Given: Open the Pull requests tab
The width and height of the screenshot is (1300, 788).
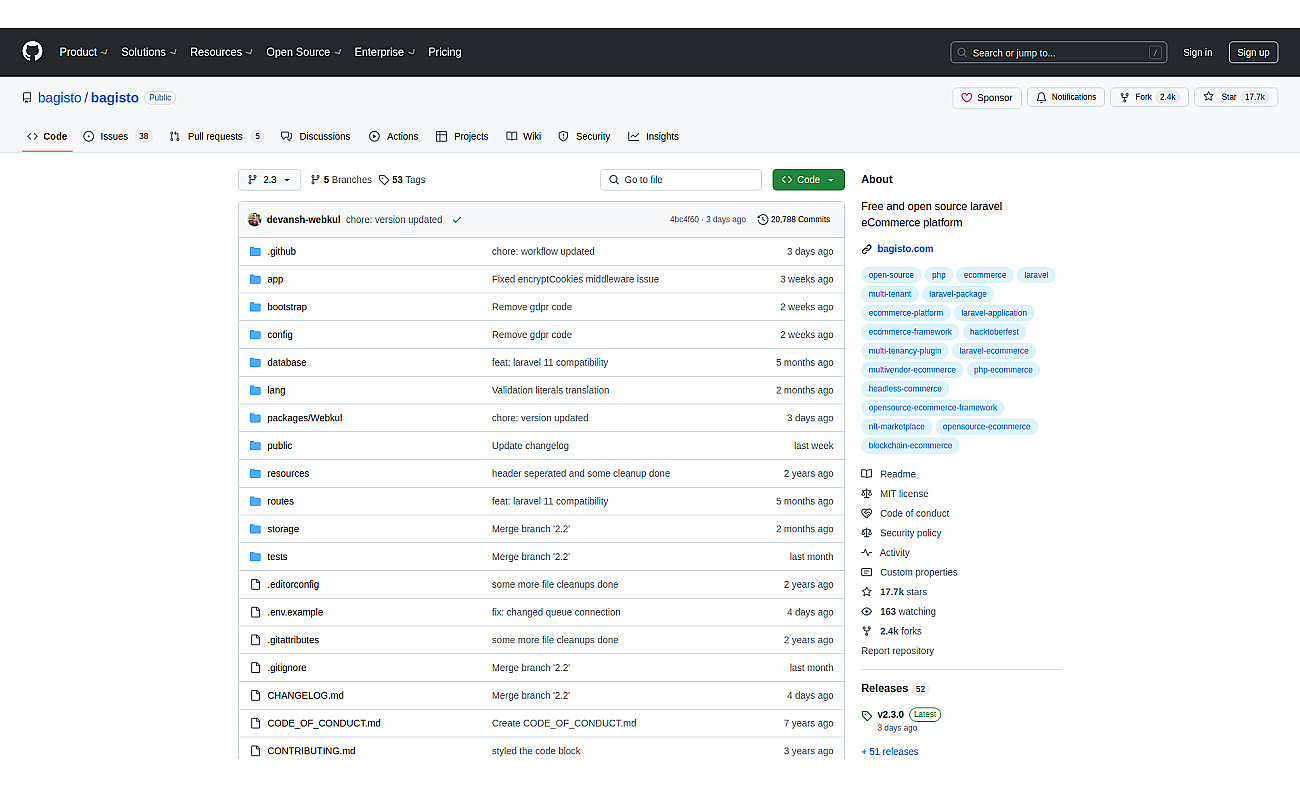Looking at the screenshot, I should 215,136.
